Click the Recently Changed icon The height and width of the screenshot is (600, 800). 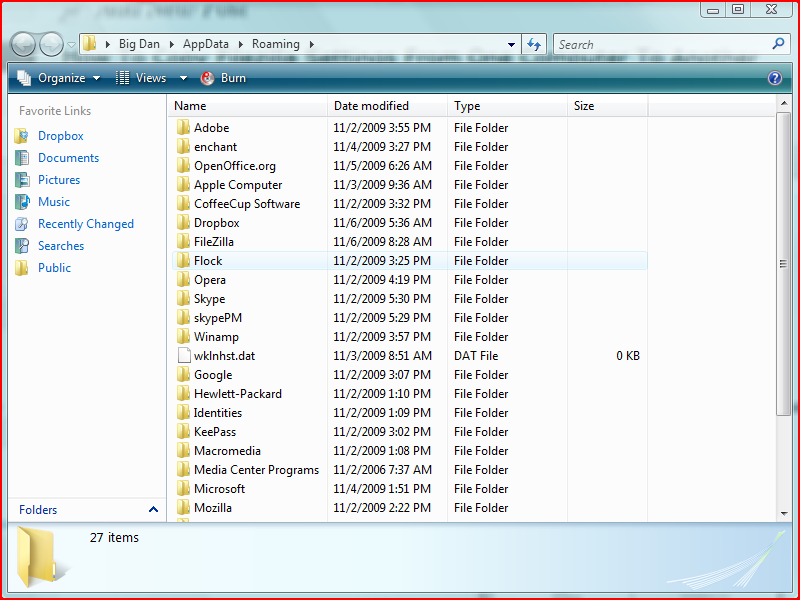[22, 224]
